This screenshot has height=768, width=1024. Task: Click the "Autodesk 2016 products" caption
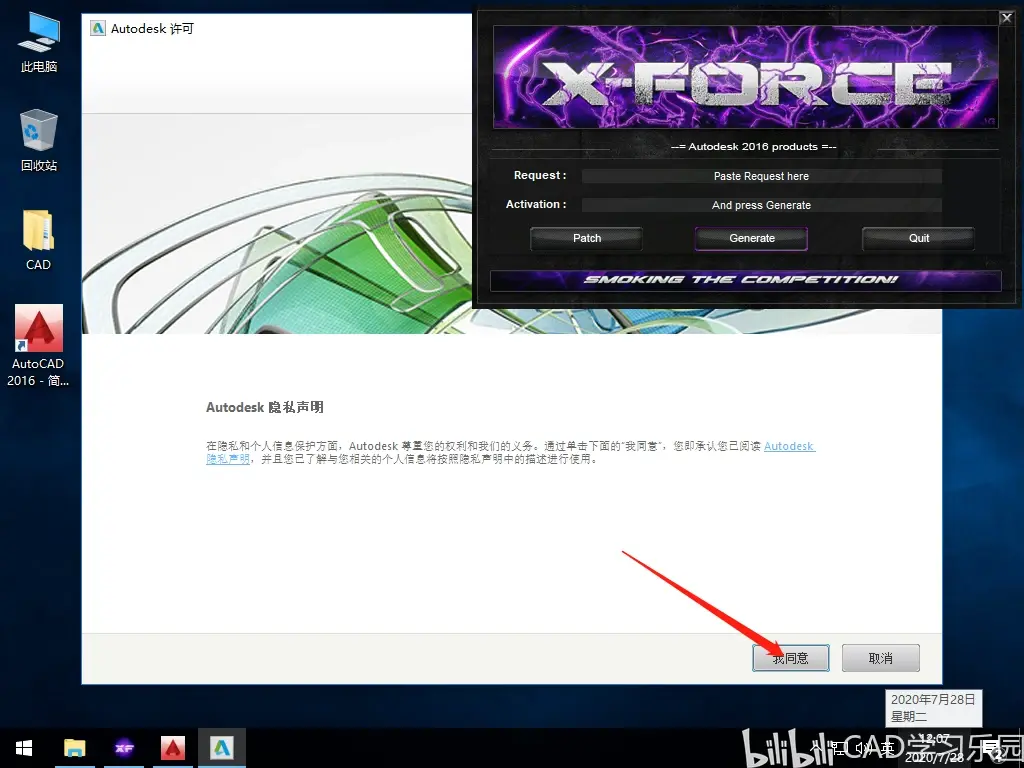click(x=753, y=147)
